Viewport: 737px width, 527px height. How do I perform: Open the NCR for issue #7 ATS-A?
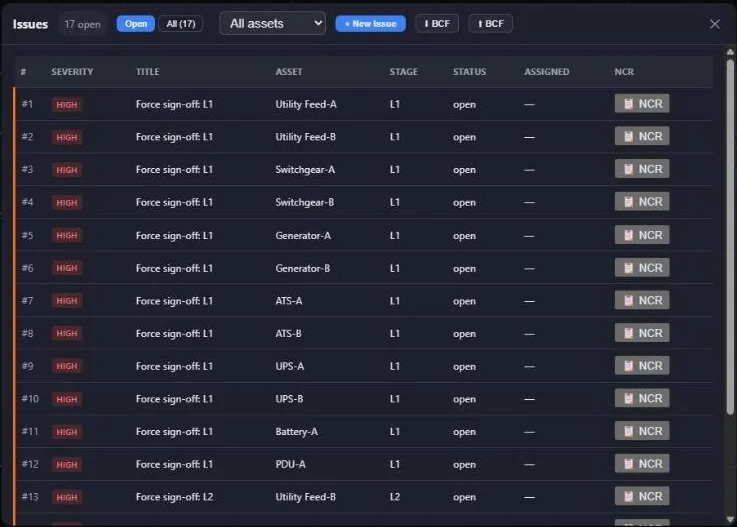[x=642, y=300]
